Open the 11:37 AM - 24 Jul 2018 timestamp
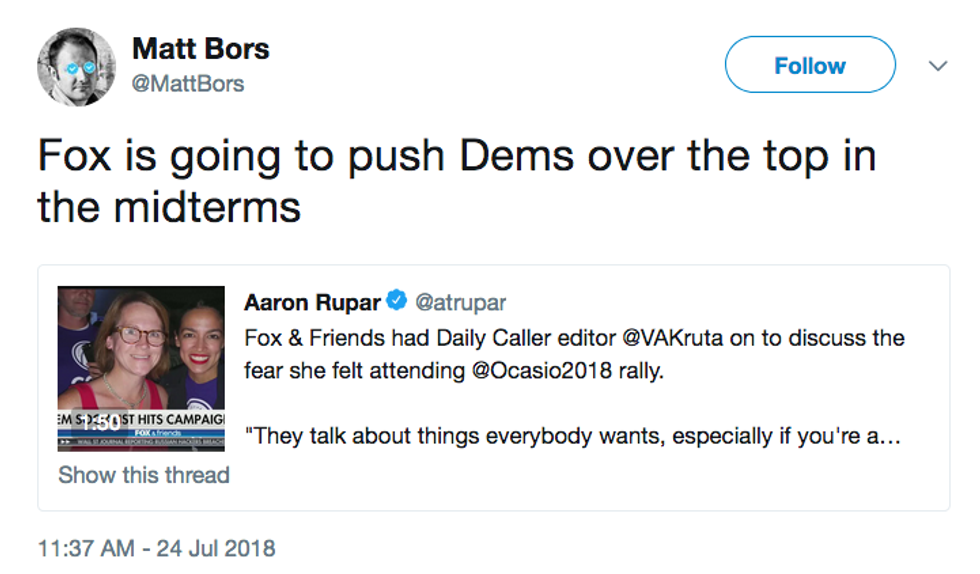The height and width of the screenshot is (574, 980). pyautogui.click(x=156, y=548)
